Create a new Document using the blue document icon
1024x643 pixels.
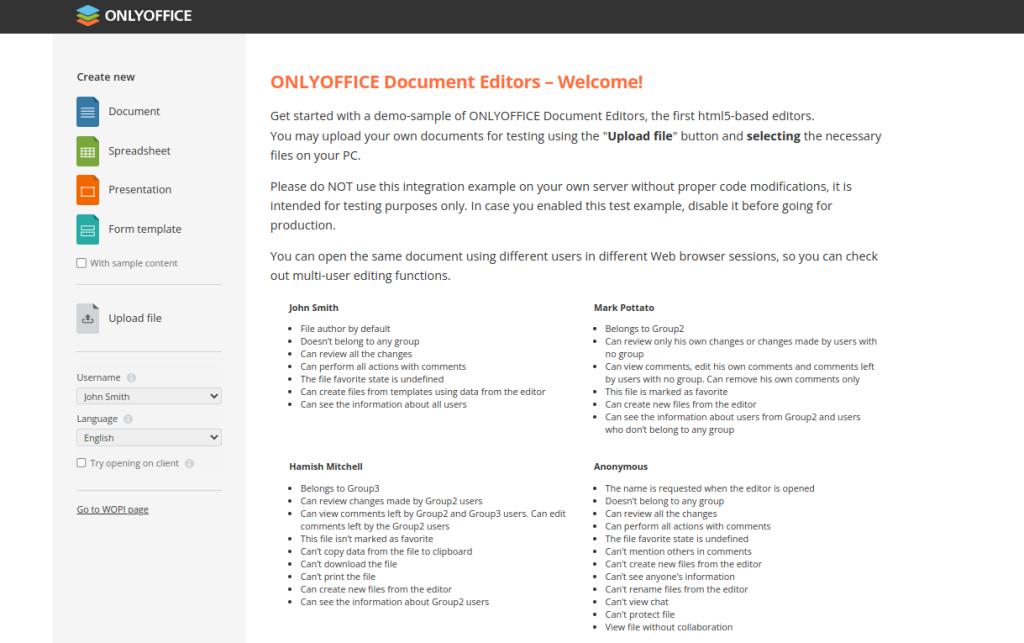89,110
